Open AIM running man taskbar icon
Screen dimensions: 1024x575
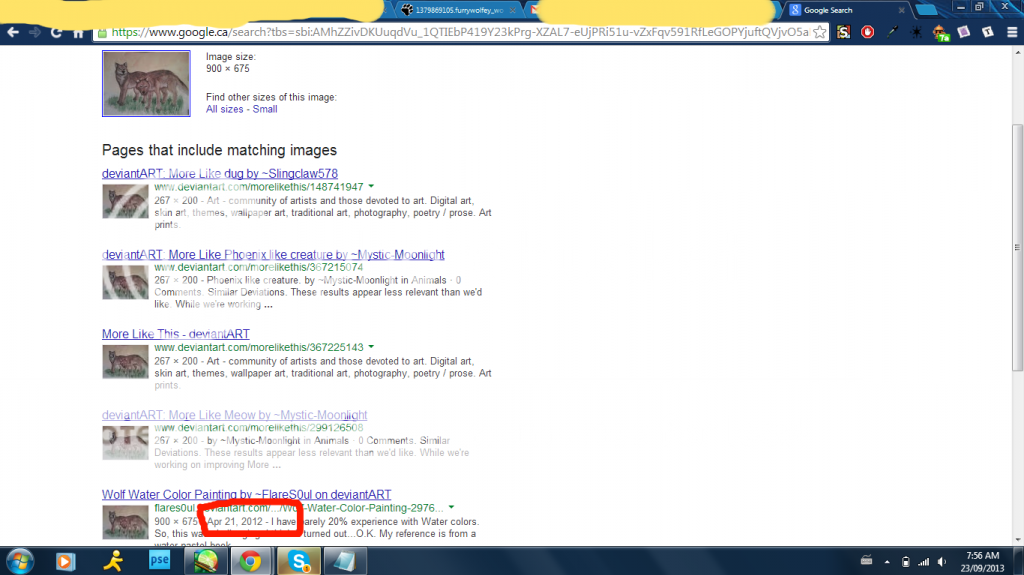111,560
